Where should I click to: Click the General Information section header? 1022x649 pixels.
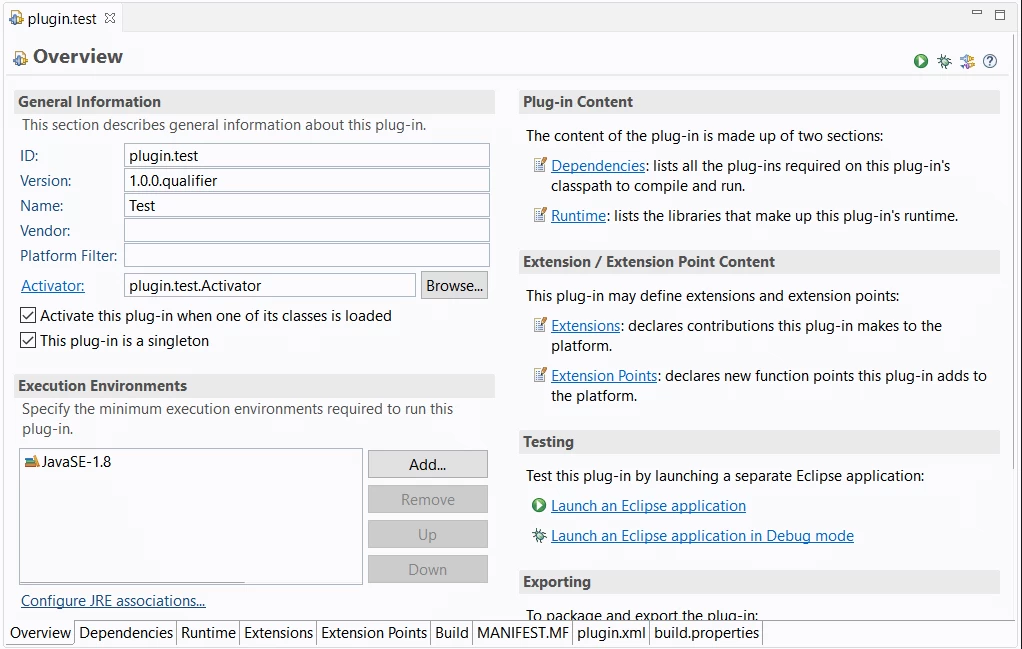(x=254, y=102)
